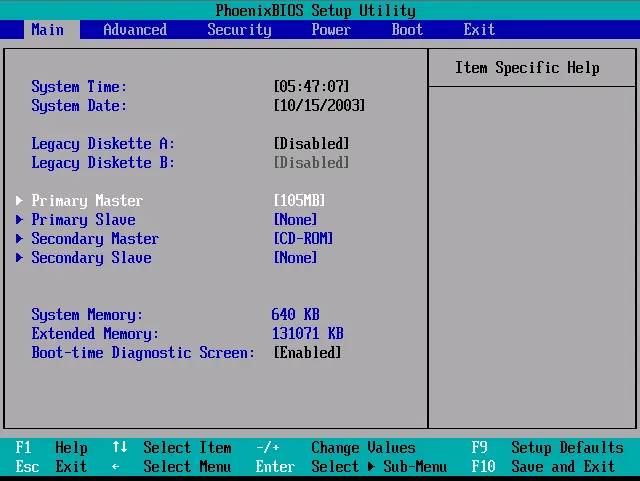Expand the Secondary Master arrow

tap(19, 238)
